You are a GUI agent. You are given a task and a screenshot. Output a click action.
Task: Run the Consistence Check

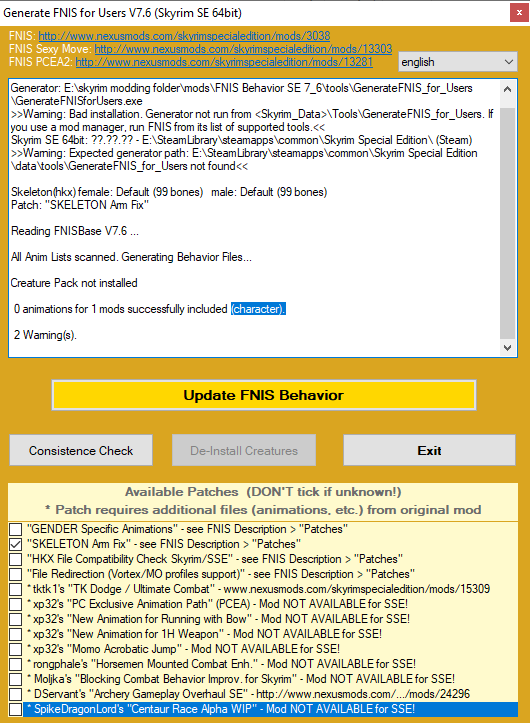[x=81, y=450]
